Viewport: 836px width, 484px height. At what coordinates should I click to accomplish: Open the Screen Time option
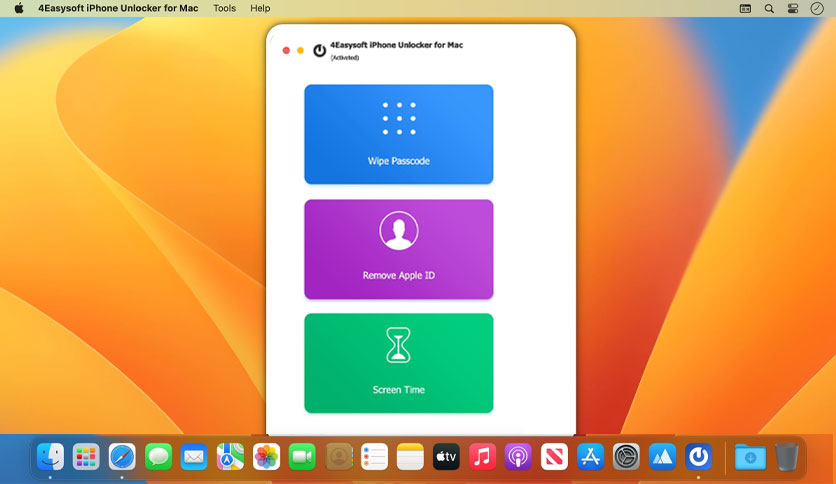(x=398, y=363)
